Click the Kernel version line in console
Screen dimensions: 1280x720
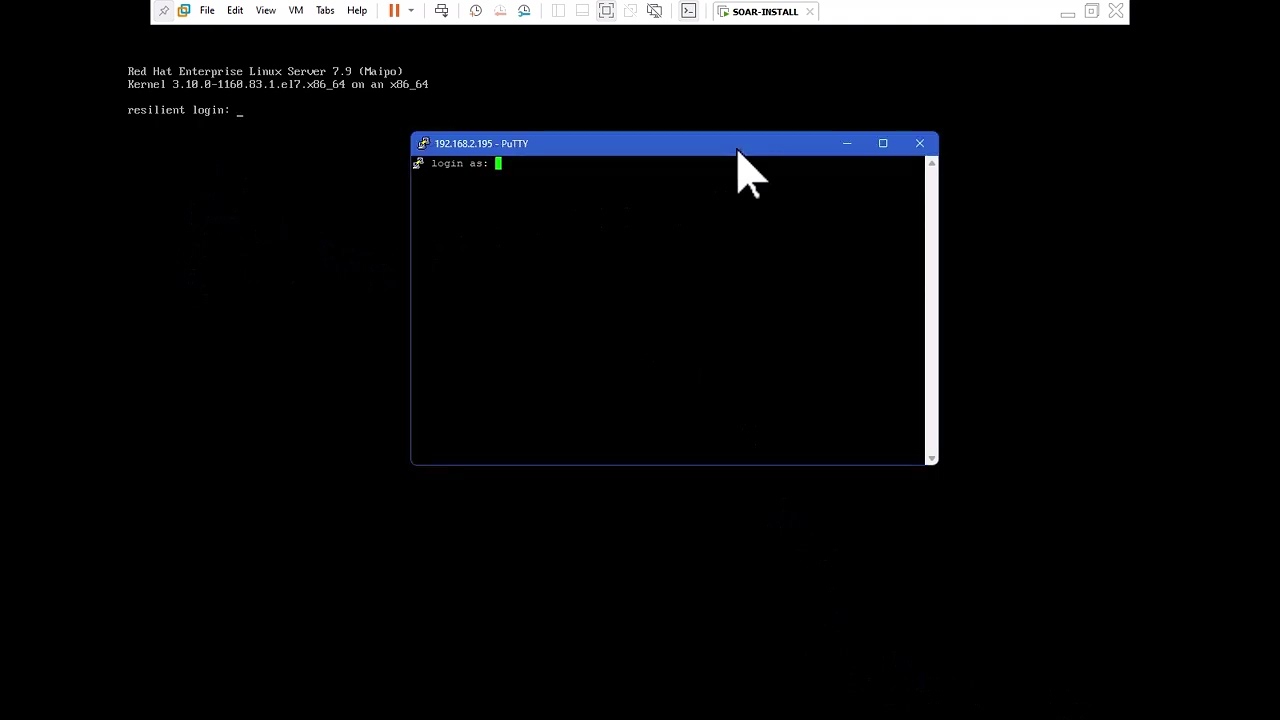pos(278,84)
